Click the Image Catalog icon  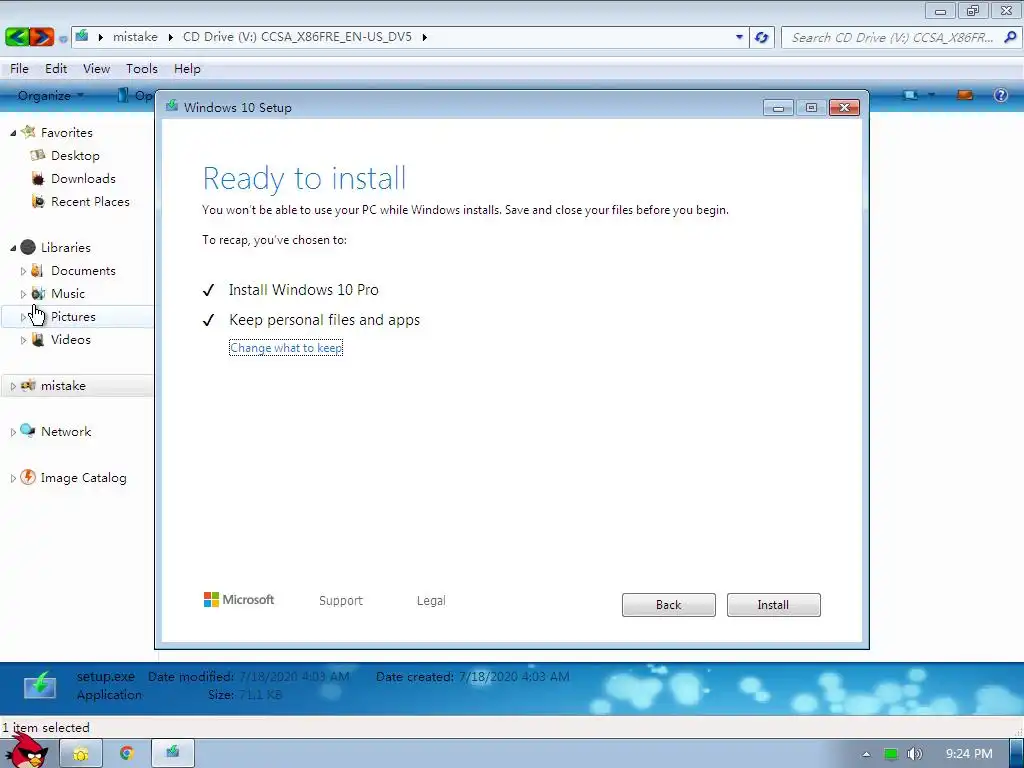tap(27, 477)
